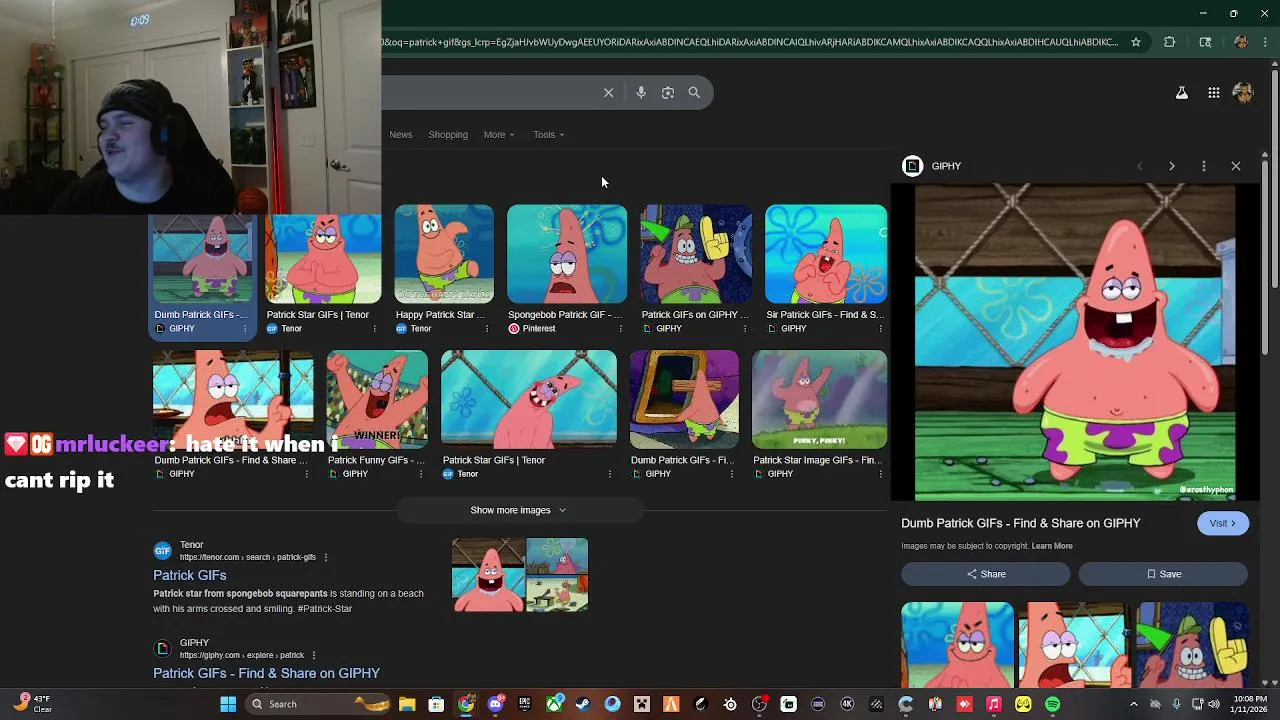Select the Happy Patrick Star thumbnail
This screenshot has height=720, width=1280.
coord(444,254)
